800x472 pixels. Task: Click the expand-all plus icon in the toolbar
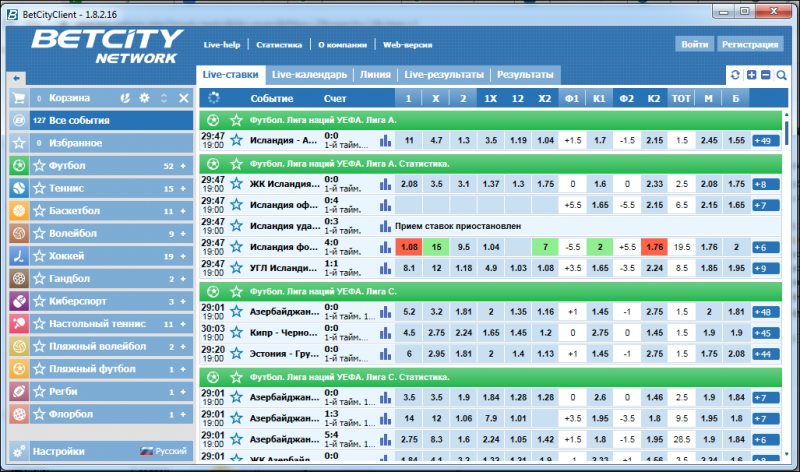click(x=752, y=75)
